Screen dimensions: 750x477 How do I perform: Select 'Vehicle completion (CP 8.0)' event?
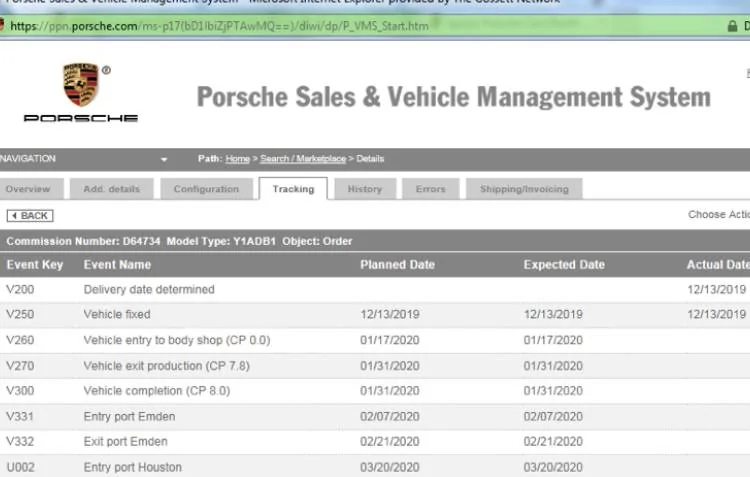157,391
